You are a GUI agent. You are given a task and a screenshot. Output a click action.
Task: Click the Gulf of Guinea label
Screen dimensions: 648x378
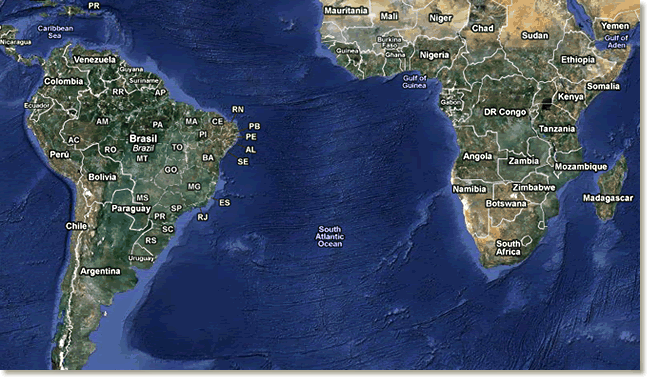(415, 82)
